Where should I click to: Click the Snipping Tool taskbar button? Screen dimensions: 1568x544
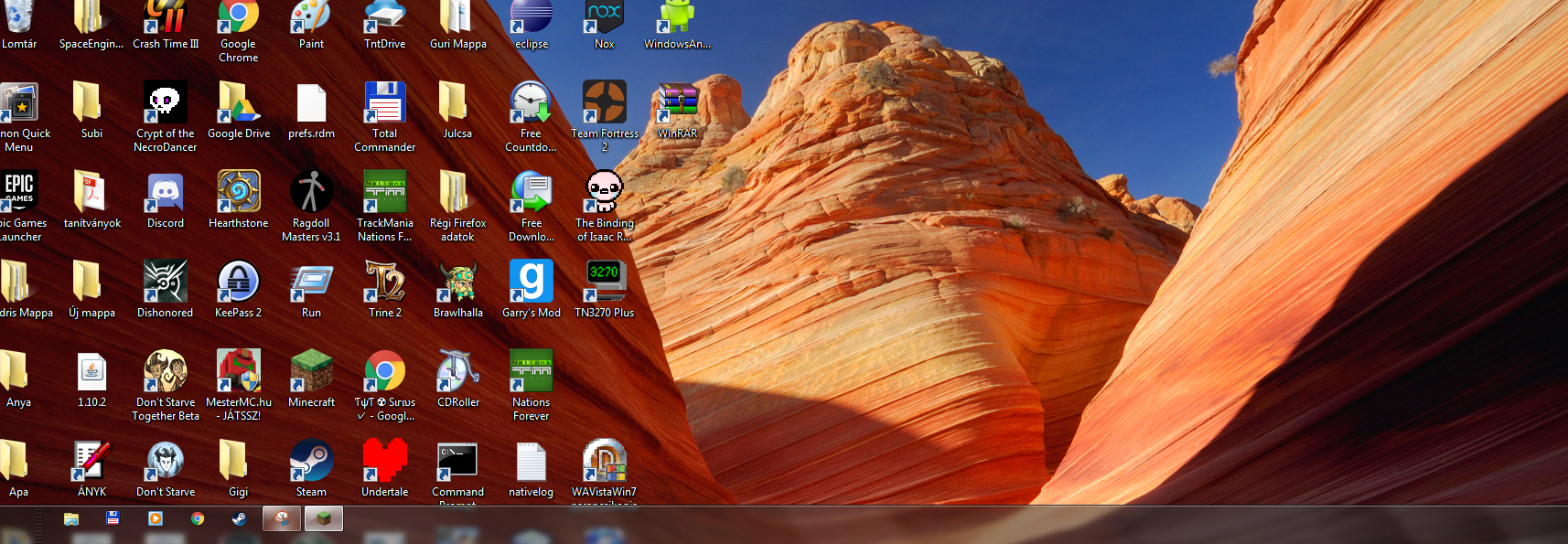pos(283,518)
